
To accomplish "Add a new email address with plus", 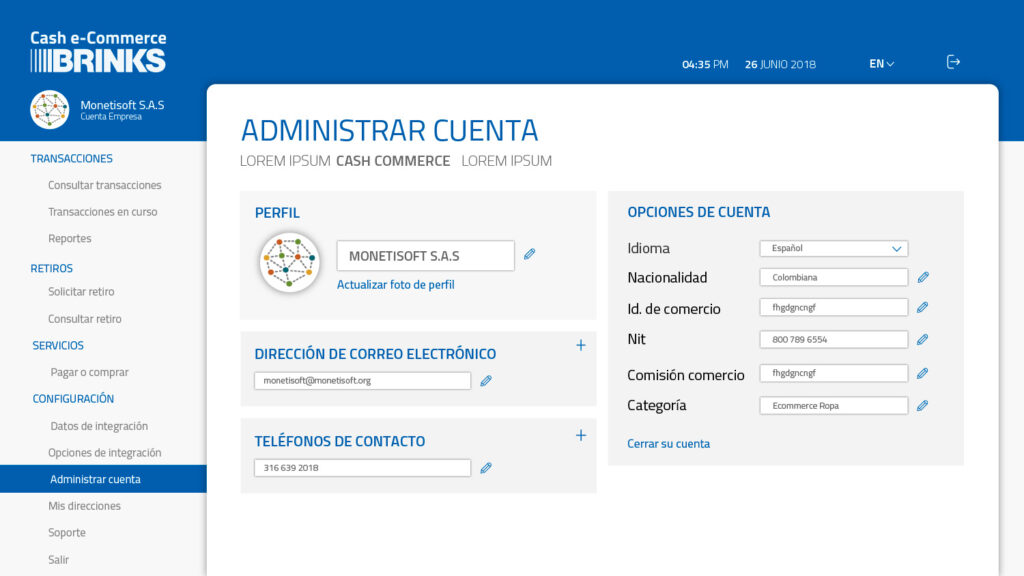I will 580,346.
